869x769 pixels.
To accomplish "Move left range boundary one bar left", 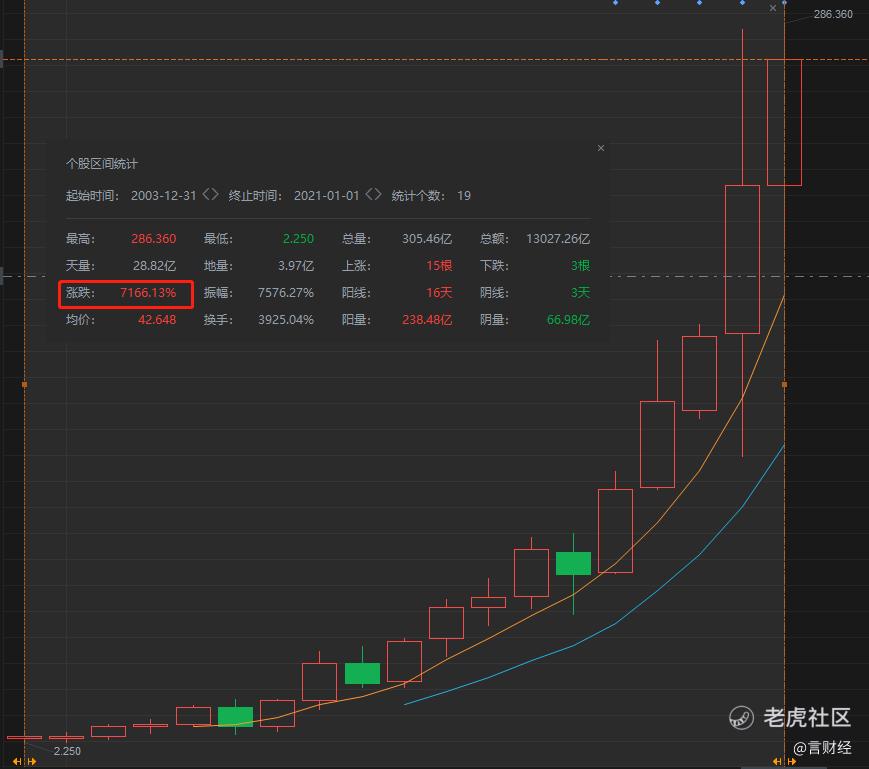I will click(17, 762).
